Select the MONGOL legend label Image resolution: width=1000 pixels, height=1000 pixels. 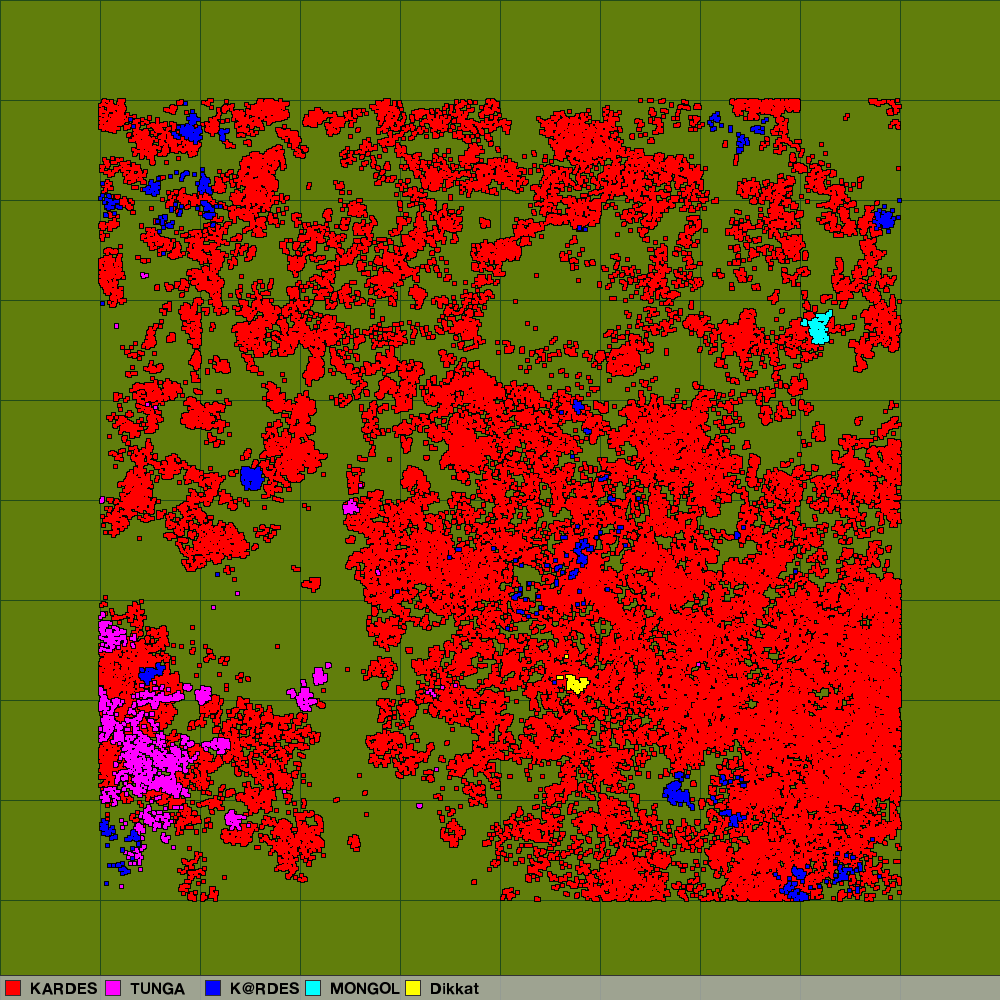click(x=364, y=989)
